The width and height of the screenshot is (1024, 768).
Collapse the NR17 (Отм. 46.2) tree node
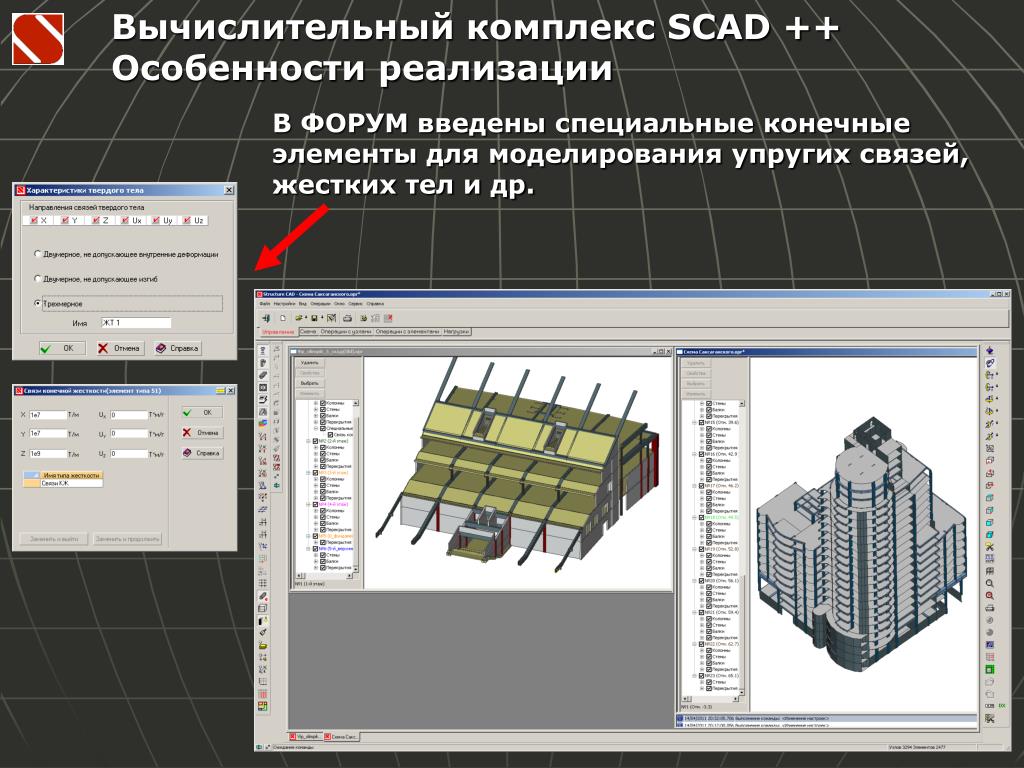tap(696, 486)
